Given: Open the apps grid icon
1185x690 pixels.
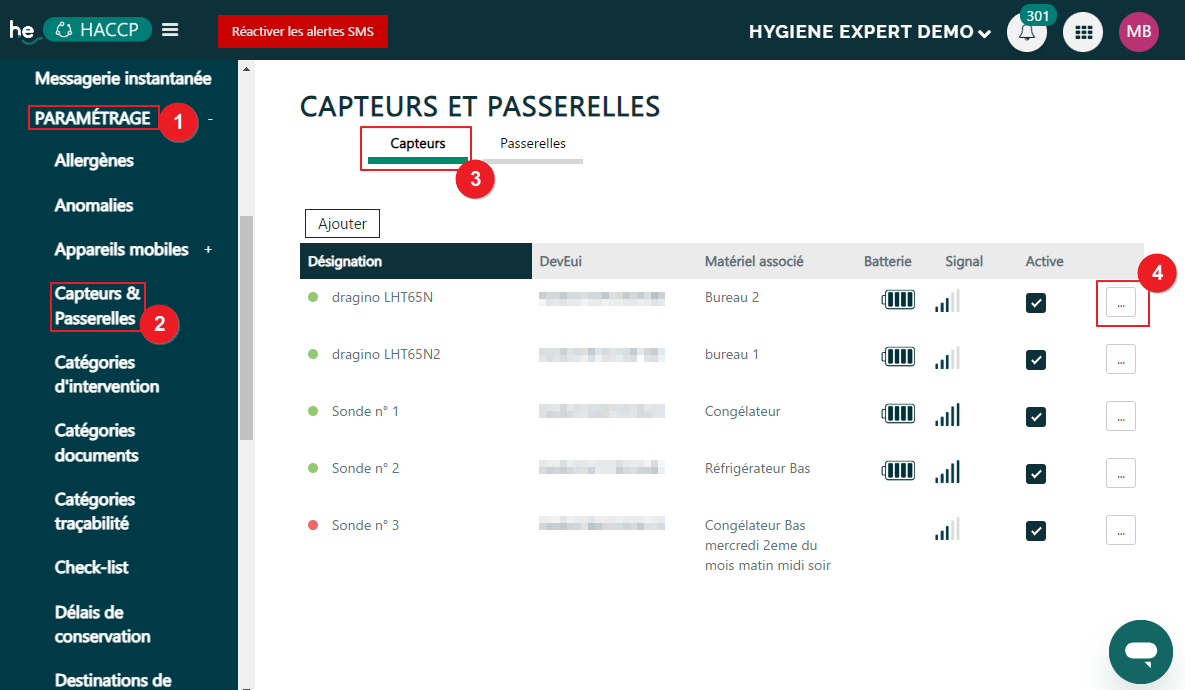Looking at the screenshot, I should (1082, 32).
